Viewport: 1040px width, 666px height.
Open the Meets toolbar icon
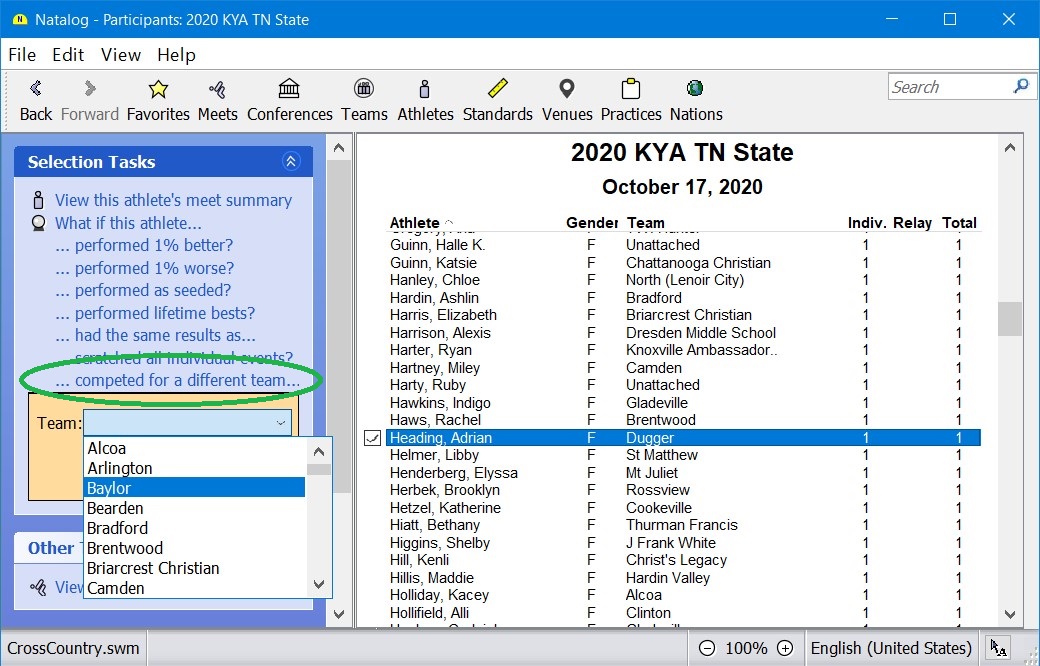pos(217,90)
